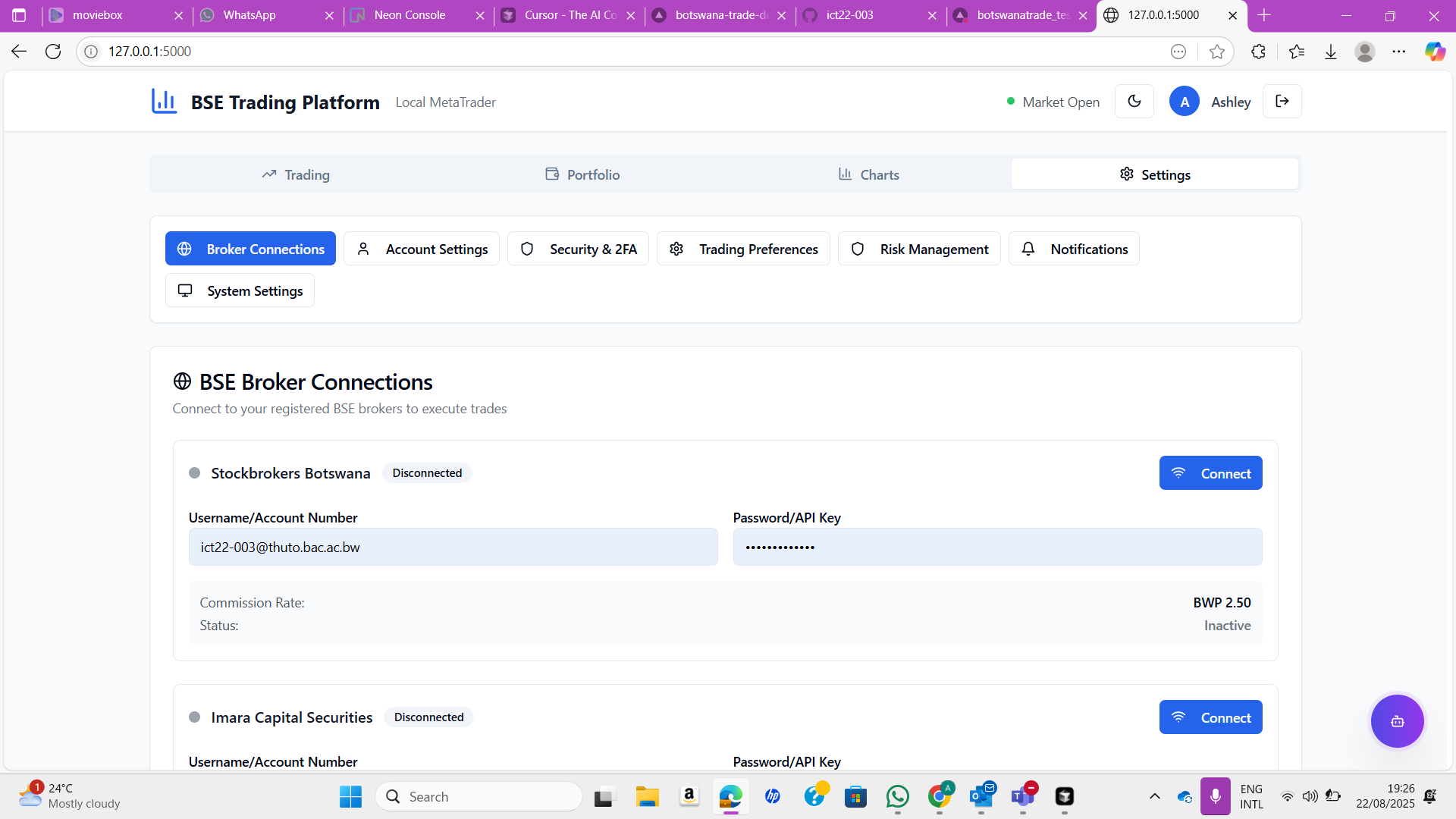Click the BSE bar chart logo
The height and width of the screenshot is (819, 1456).
pyautogui.click(x=164, y=101)
